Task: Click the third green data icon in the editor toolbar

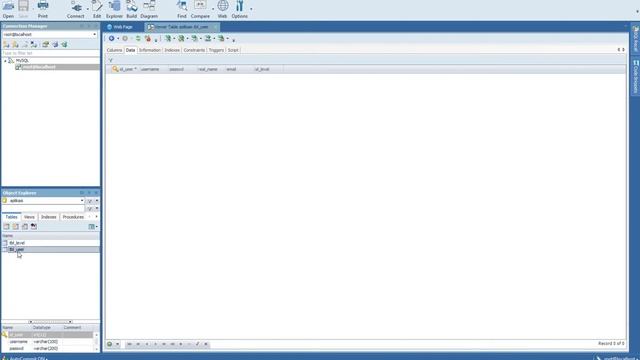Action: 195,38
